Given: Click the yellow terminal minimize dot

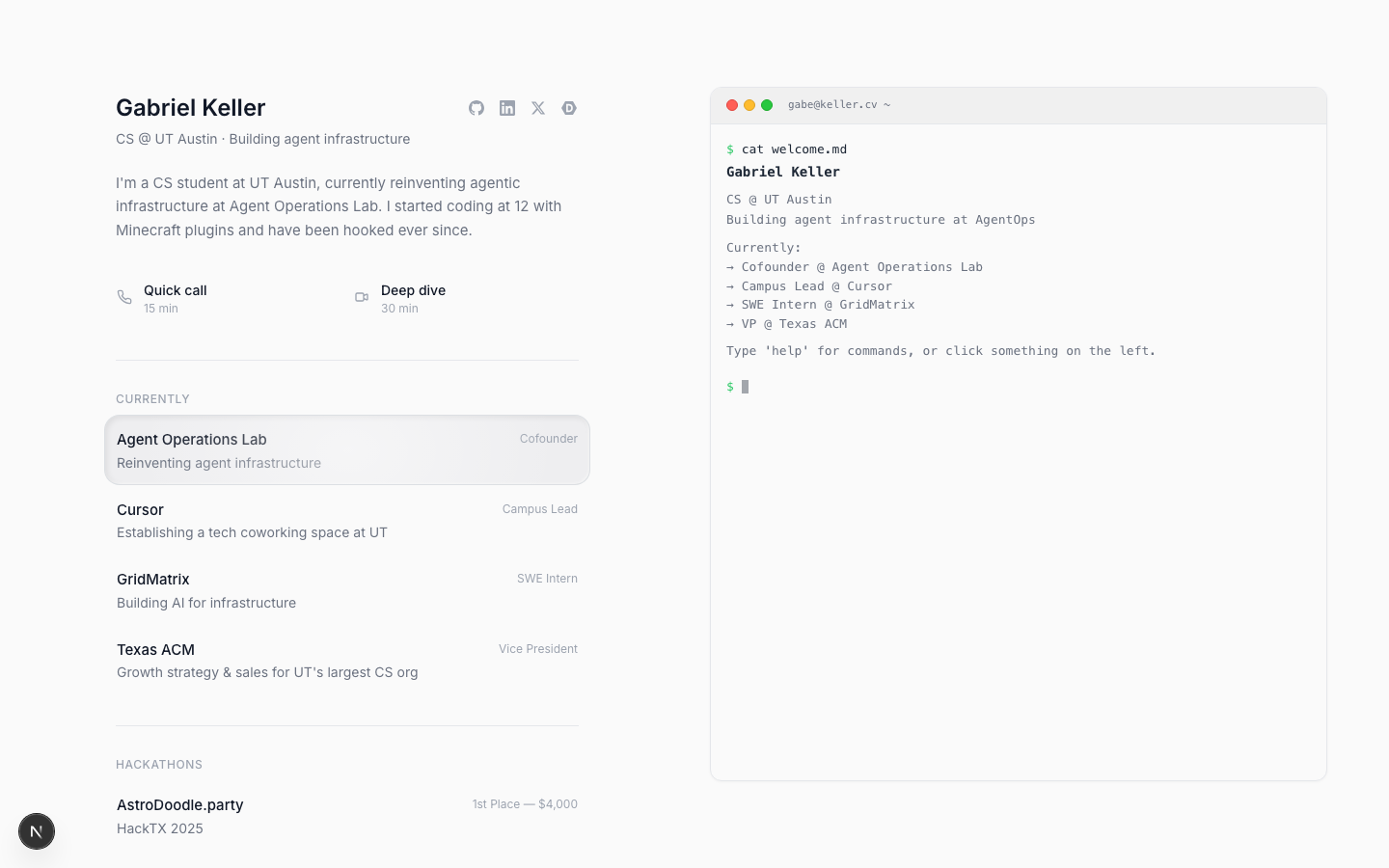Looking at the screenshot, I should (x=749, y=105).
